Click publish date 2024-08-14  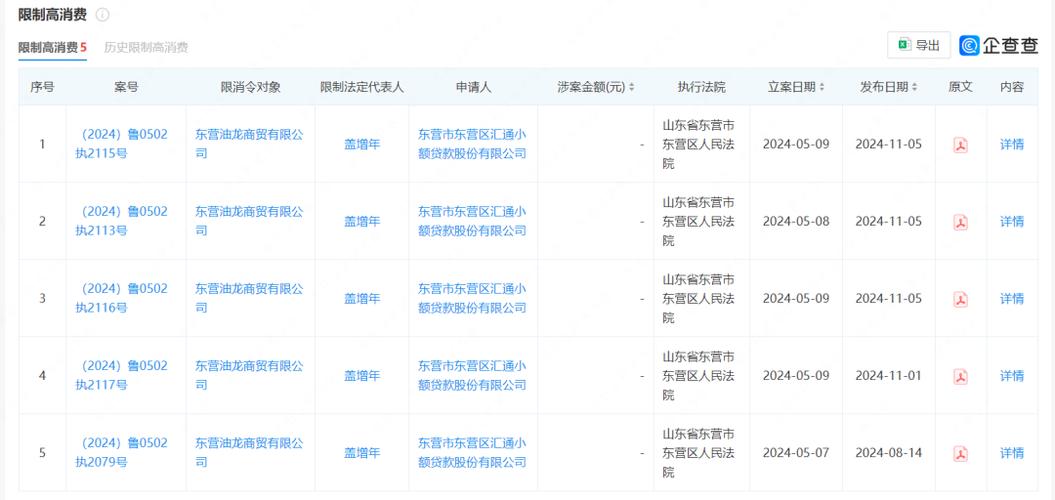[888, 454]
